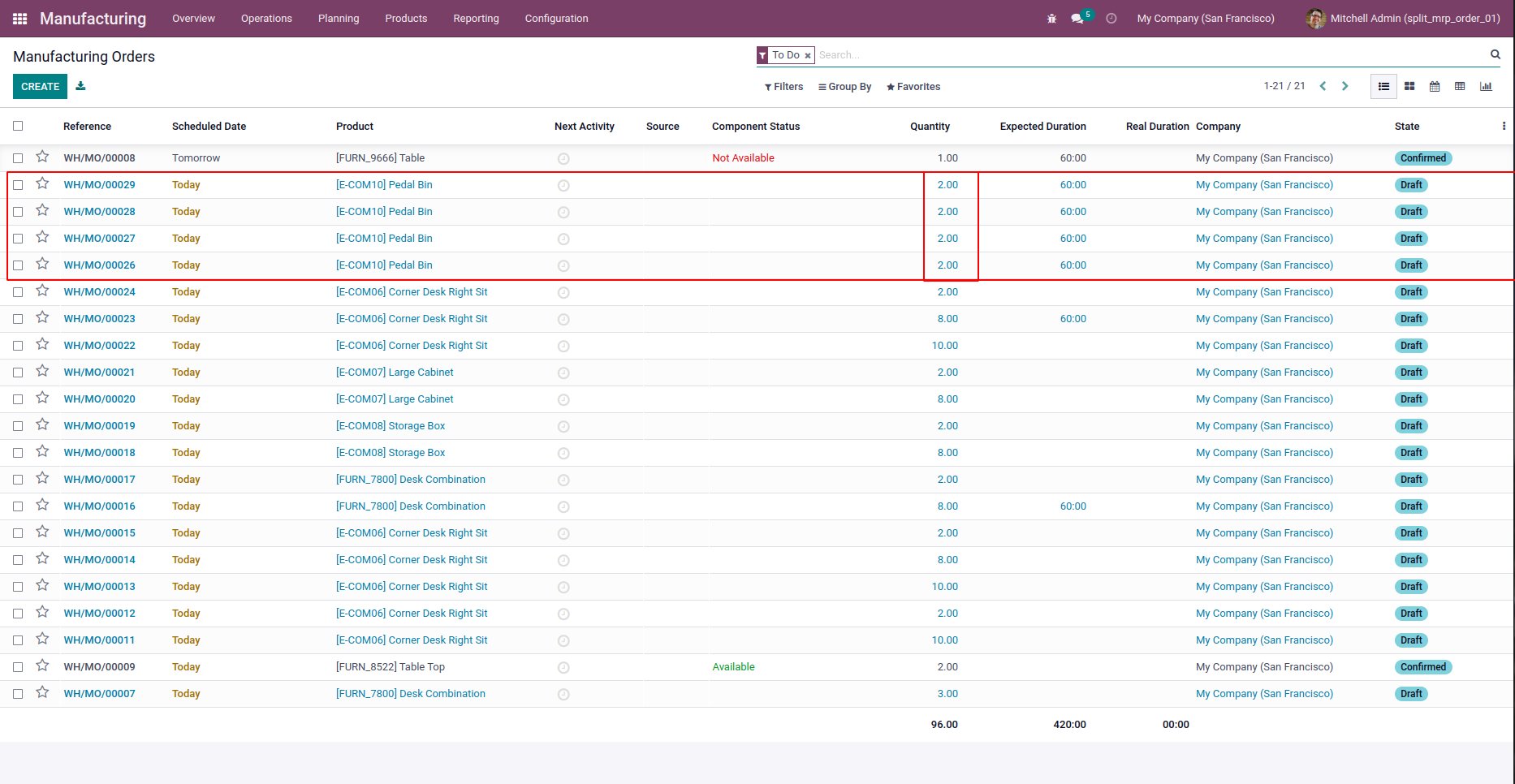The width and height of the screenshot is (1515, 784).
Task: Click the search magnifier icon
Action: [x=1495, y=54]
